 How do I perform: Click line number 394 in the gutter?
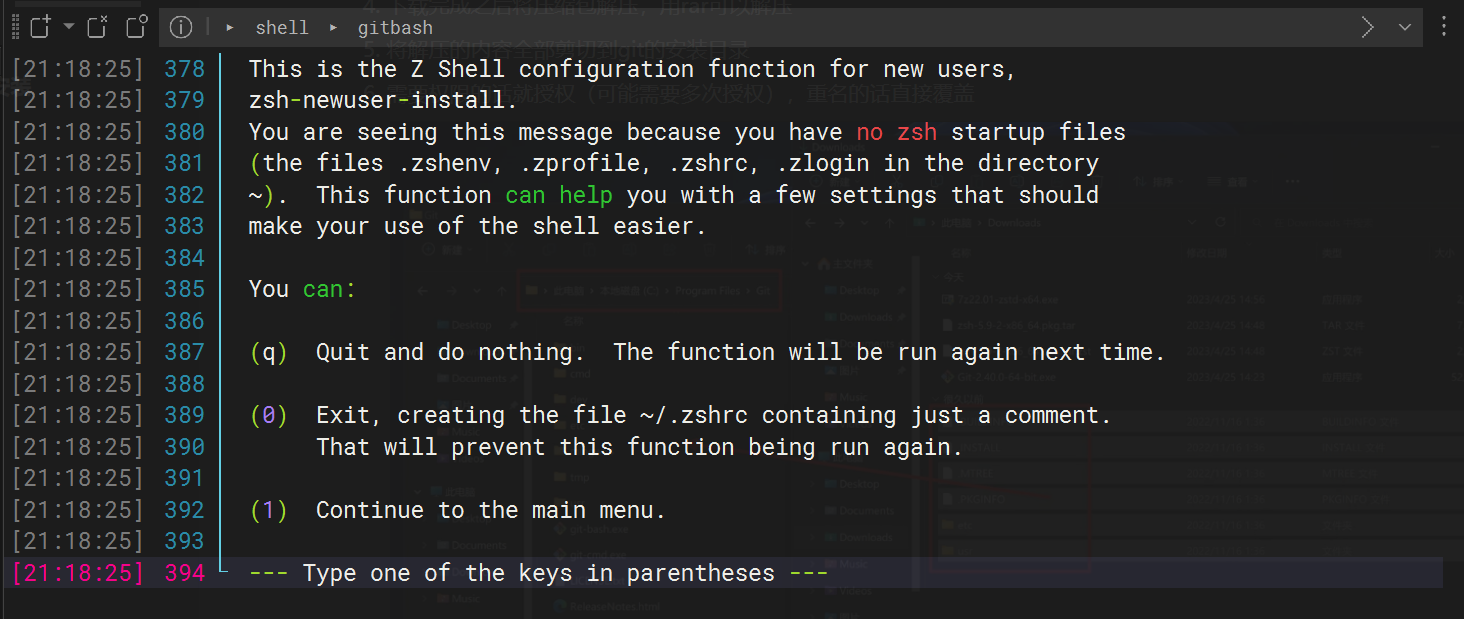pyautogui.click(x=185, y=573)
